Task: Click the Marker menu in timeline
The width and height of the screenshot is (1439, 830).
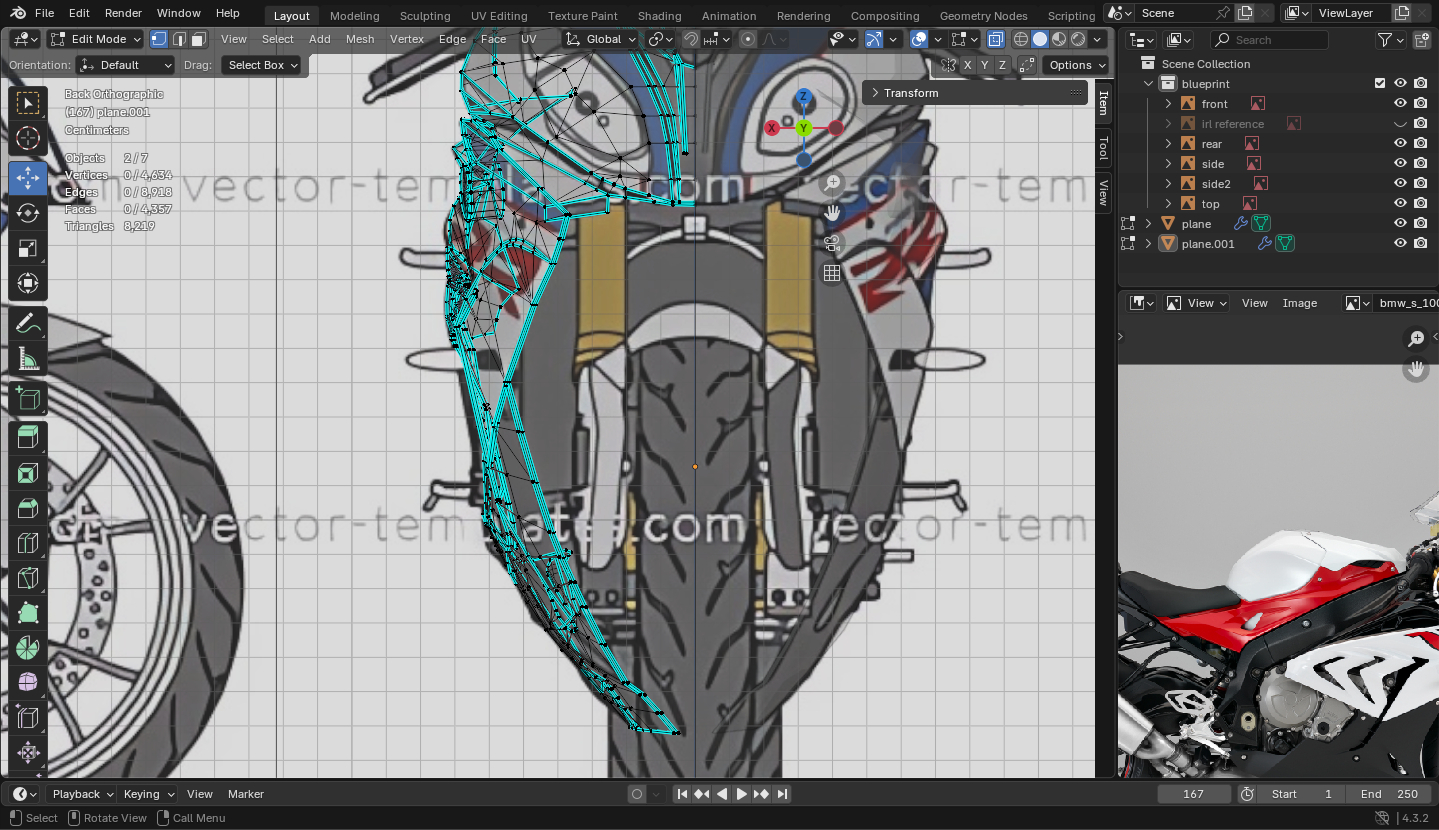Action: coord(246,794)
